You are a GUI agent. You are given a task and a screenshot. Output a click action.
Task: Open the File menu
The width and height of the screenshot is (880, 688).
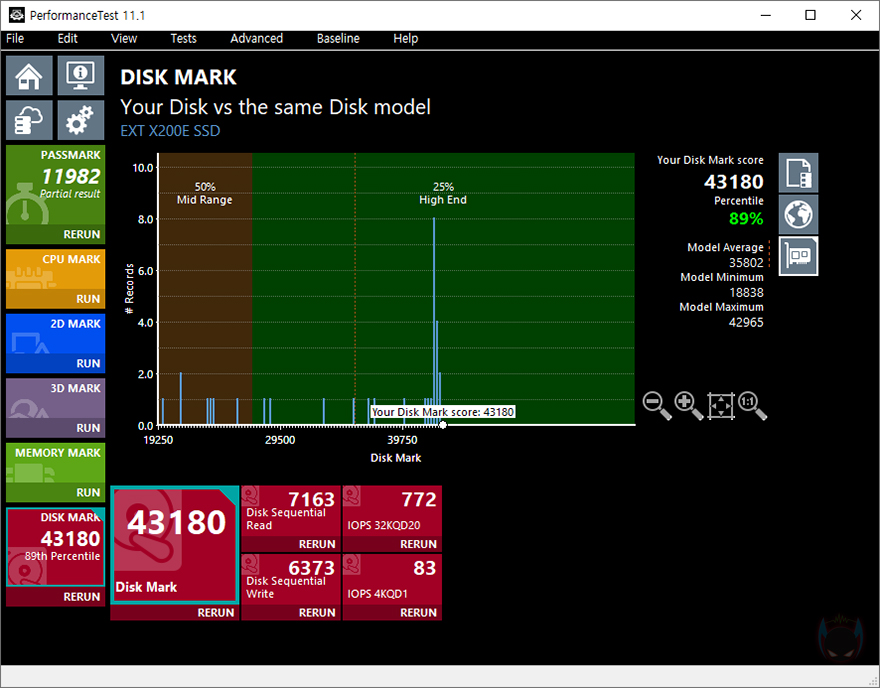pos(15,38)
